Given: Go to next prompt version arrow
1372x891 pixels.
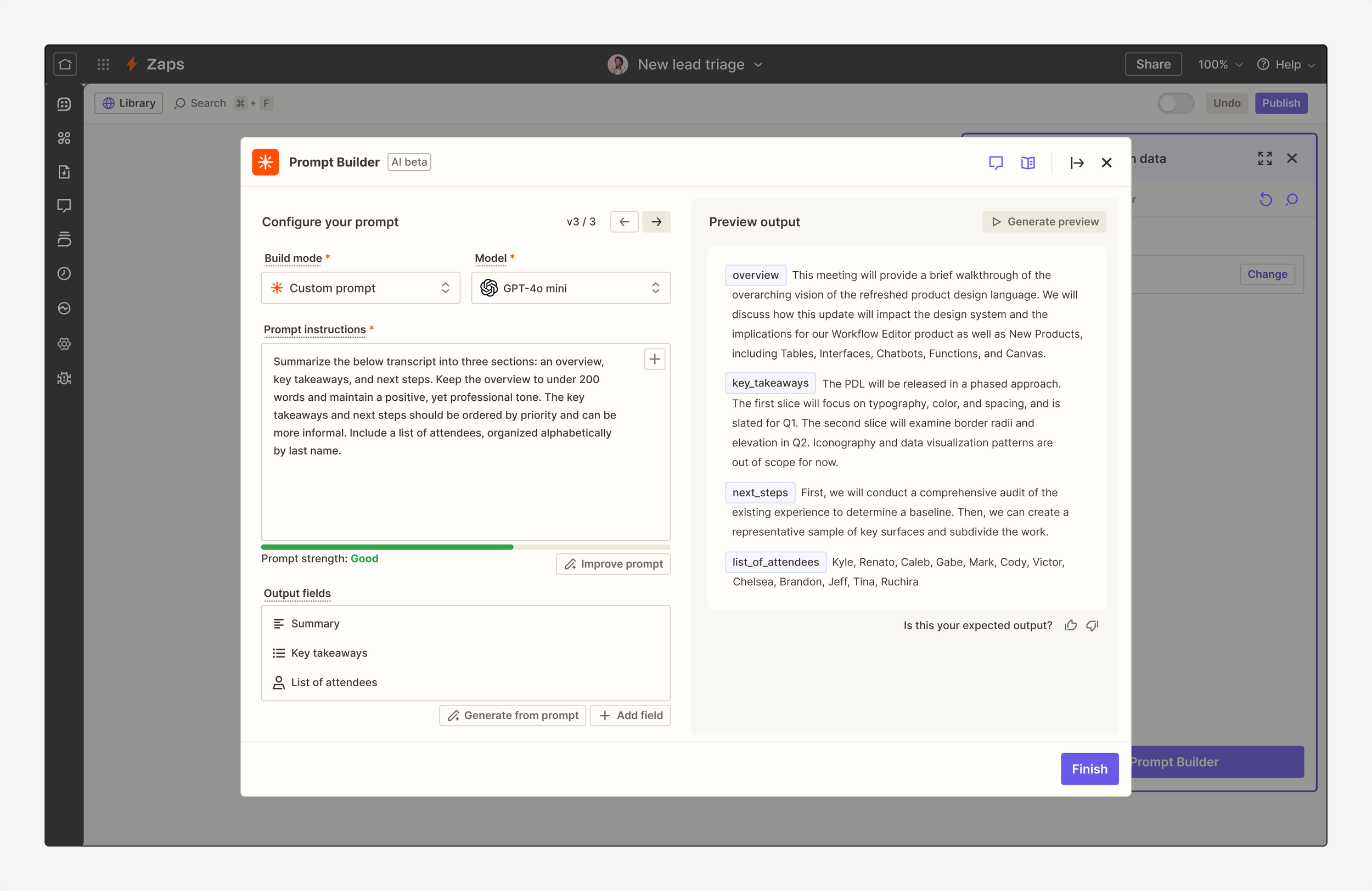Looking at the screenshot, I should tap(656, 221).
